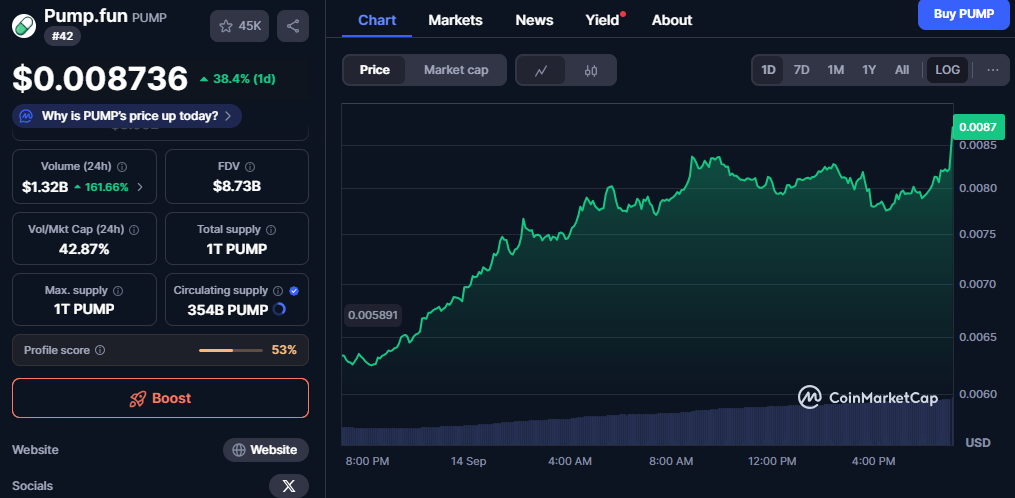The image size is (1015, 498).
Task: Click Total supply info icon
Action: click(271, 229)
